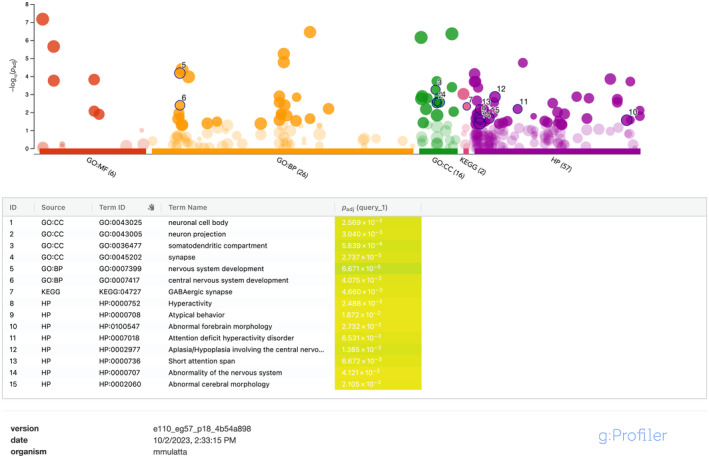The image size is (709, 458).
Task: Select the 'neuronal cell body' term name
Action: (x=198, y=222)
